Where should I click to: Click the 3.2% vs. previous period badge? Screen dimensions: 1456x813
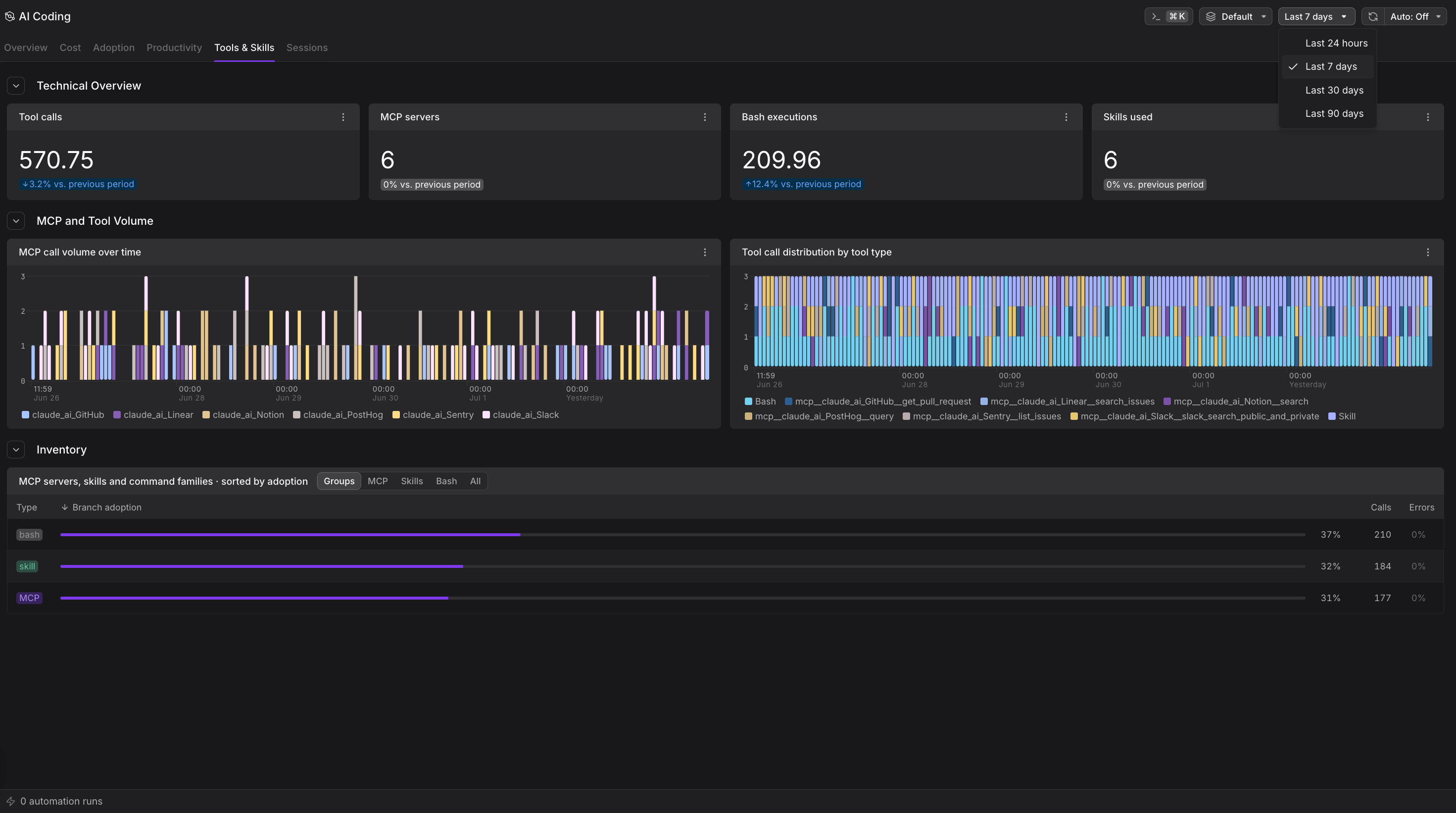pos(77,184)
